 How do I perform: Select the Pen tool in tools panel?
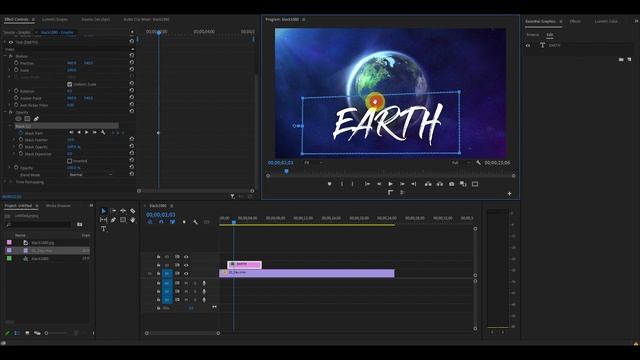(113, 220)
